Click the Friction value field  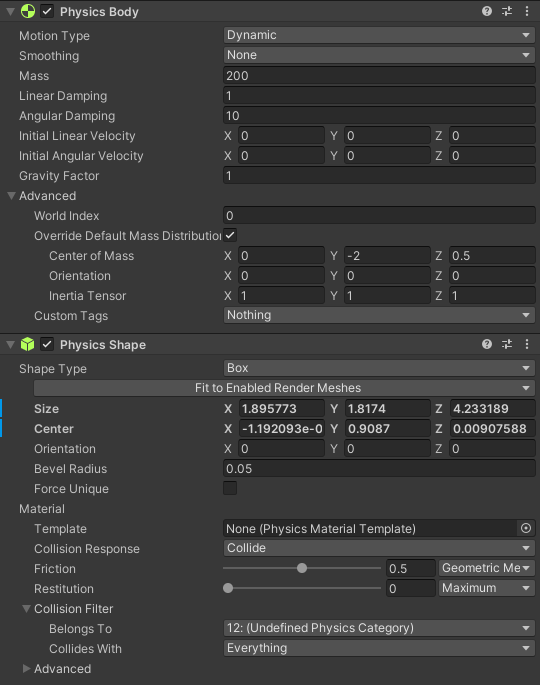tap(411, 568)
